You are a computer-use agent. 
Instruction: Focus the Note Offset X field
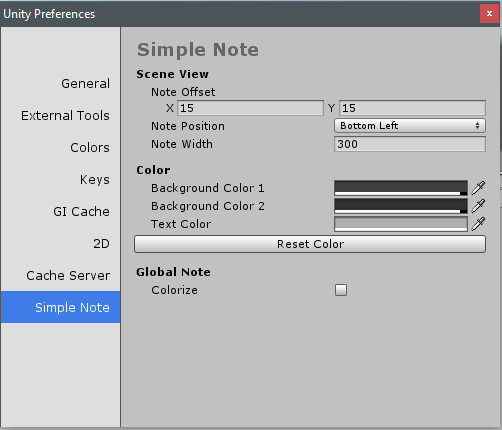250,108
